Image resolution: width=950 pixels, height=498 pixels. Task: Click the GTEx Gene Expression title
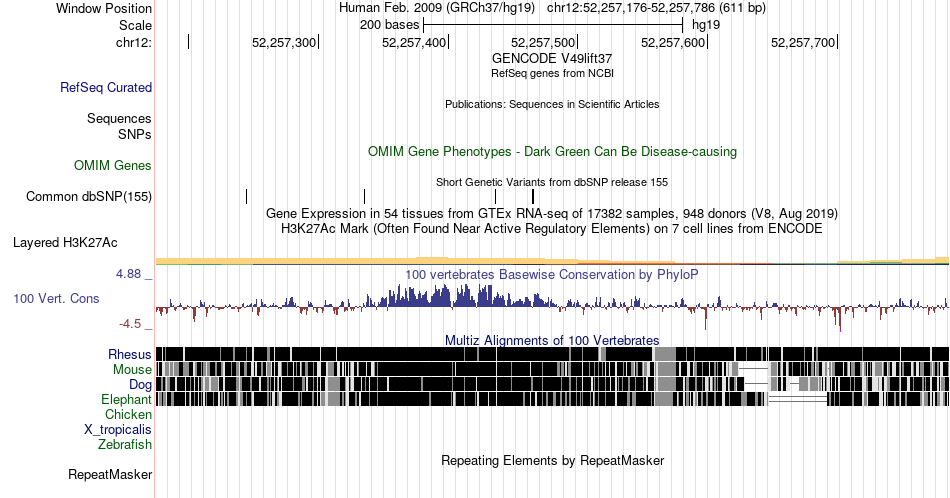[552, 213]
